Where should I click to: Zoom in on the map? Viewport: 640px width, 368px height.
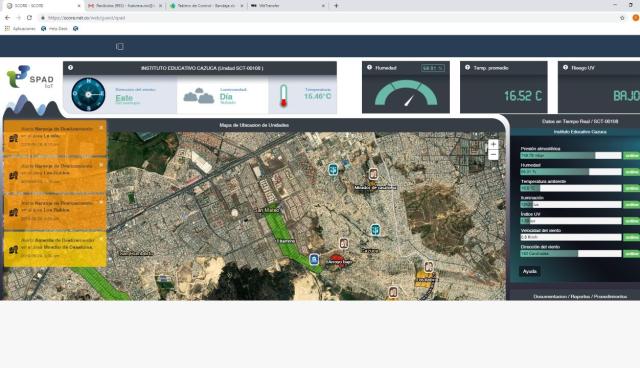coord(493,144)
